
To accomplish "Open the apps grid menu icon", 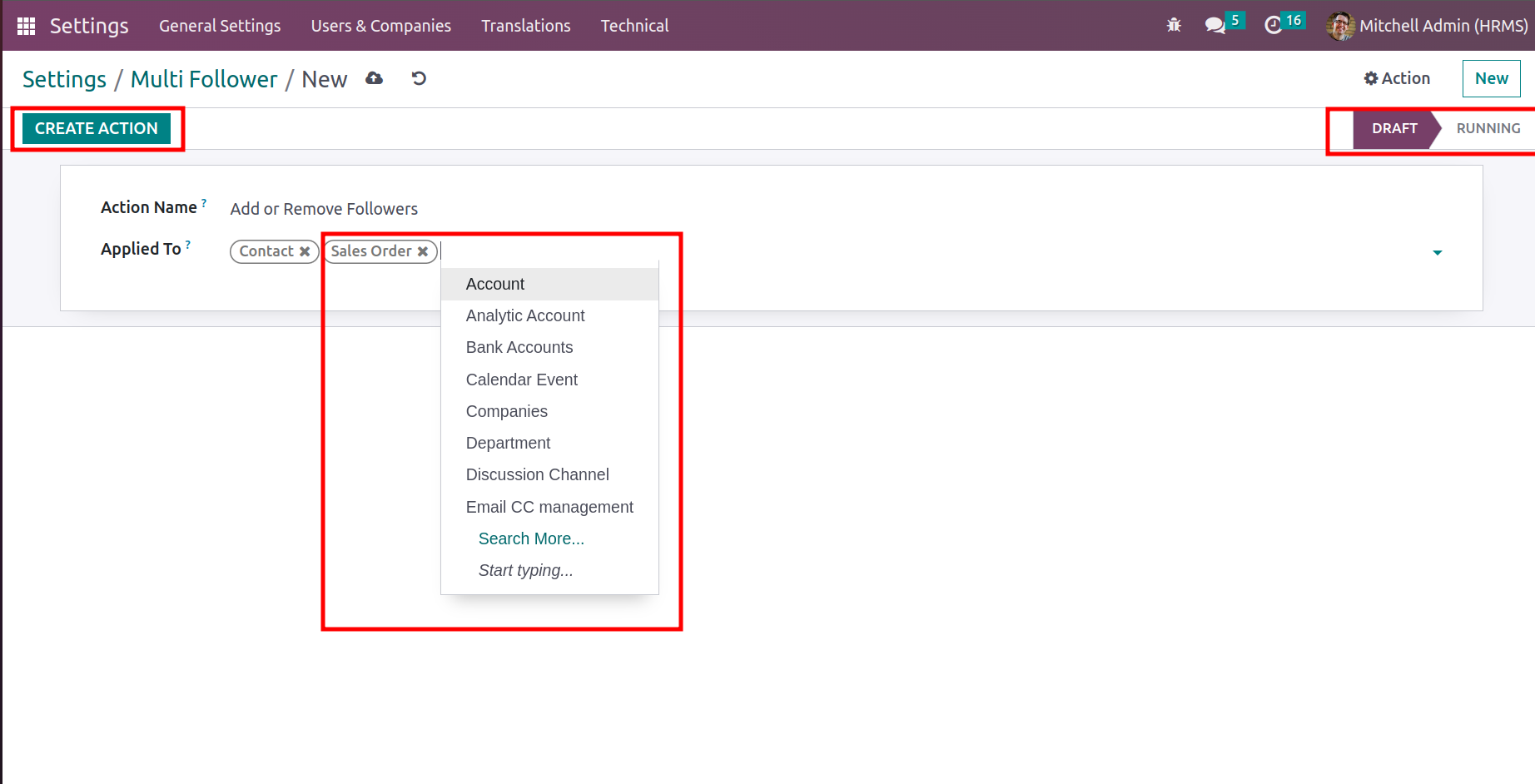I will tap(26, 26).
